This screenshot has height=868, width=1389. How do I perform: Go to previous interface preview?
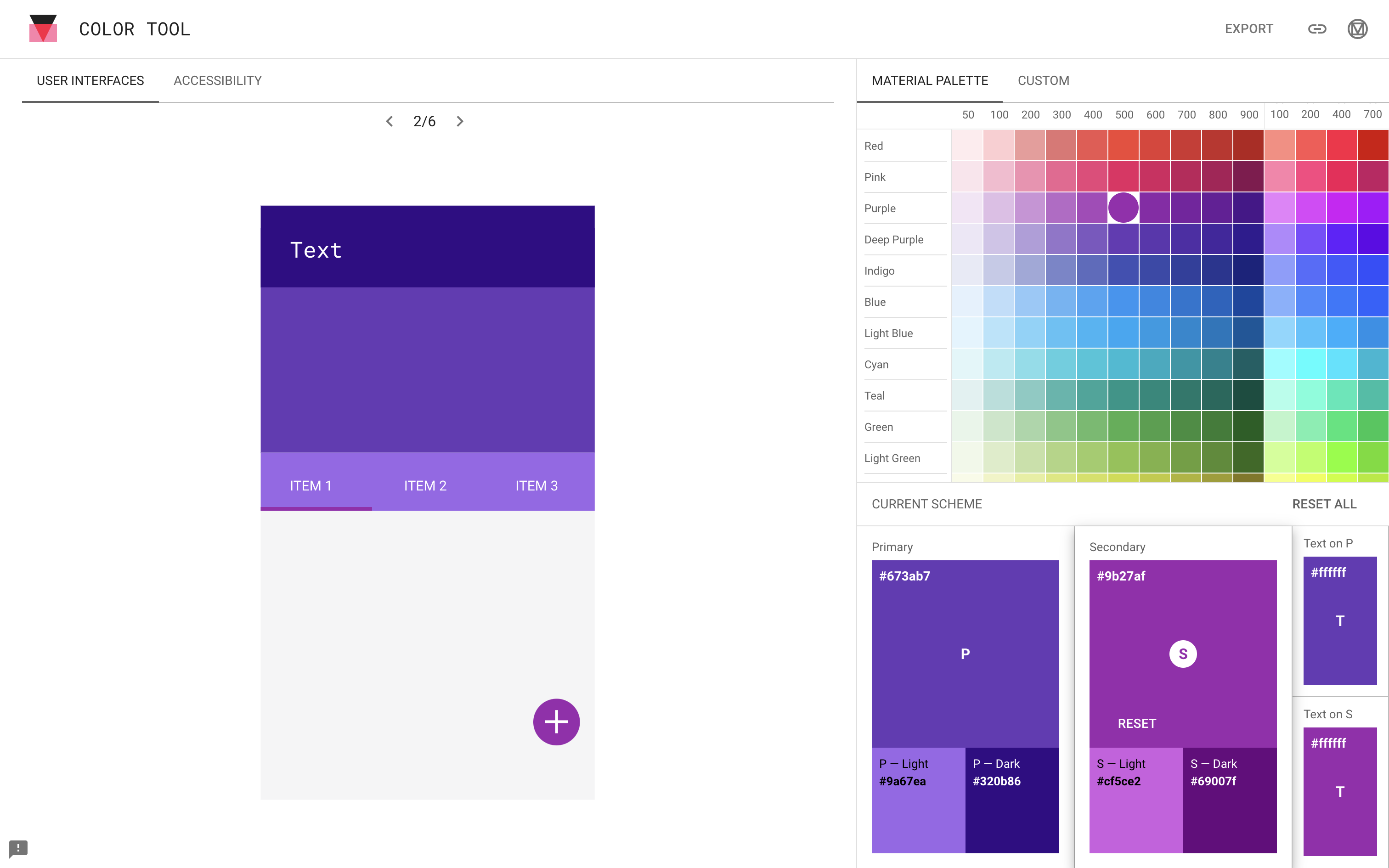(390, 121)
